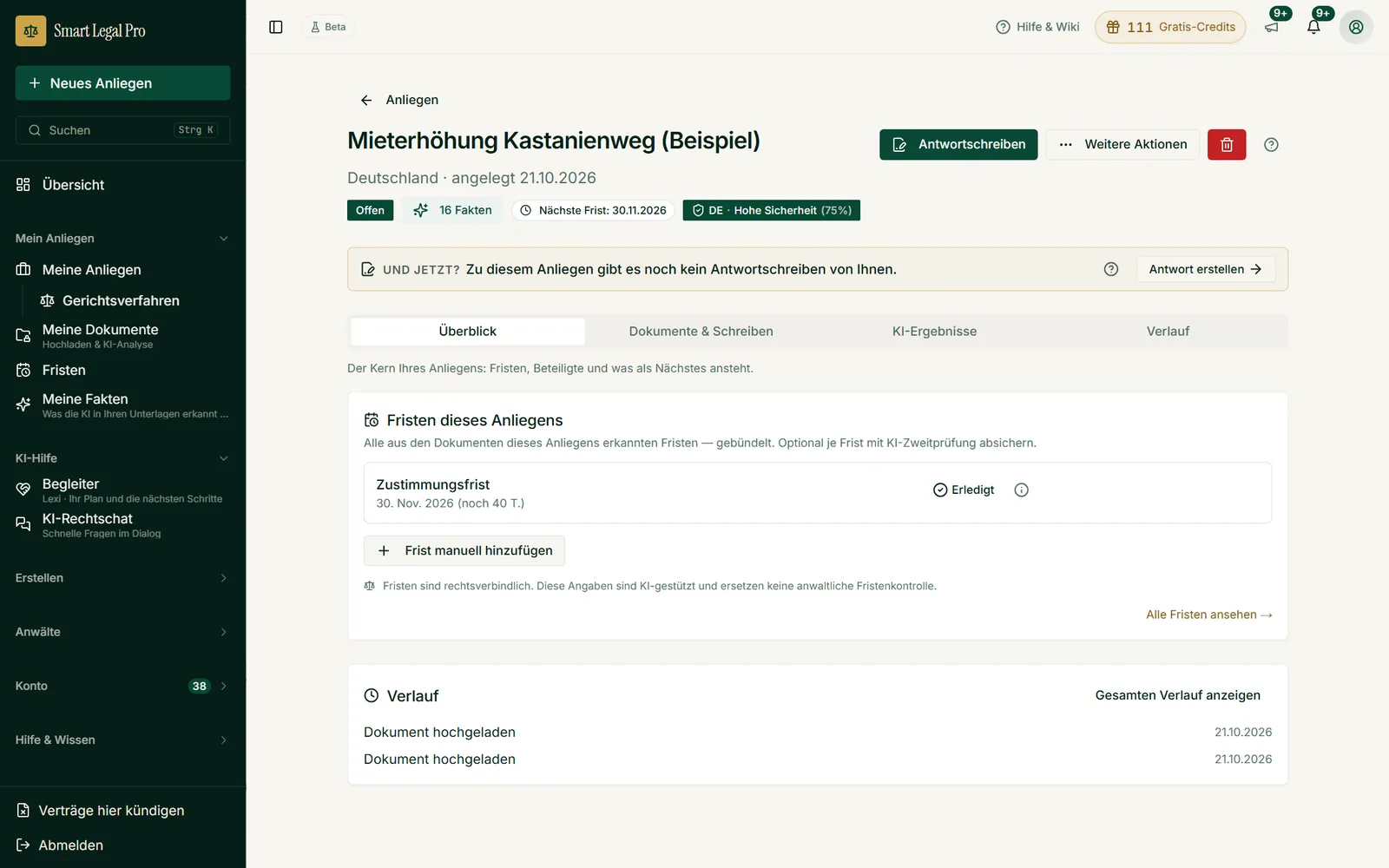Open the Beta flask badge
This screenshot has height=868, width=1389.
[328, 27]
